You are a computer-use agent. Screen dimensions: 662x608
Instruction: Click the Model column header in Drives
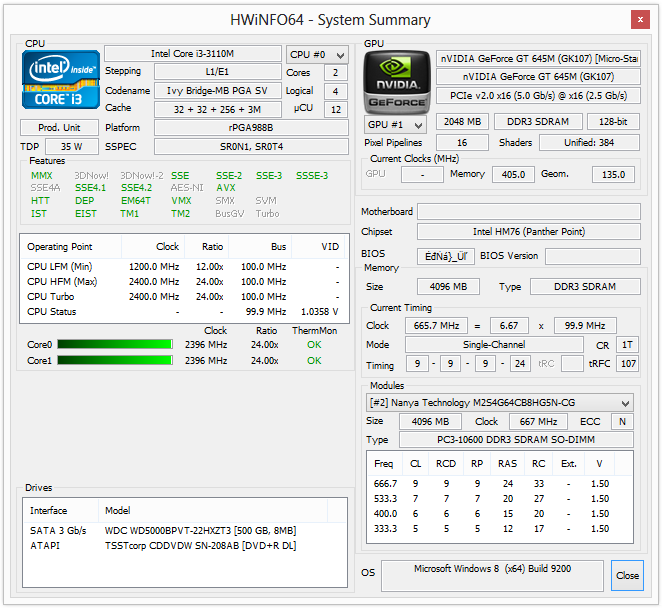[x=213, y=510]
